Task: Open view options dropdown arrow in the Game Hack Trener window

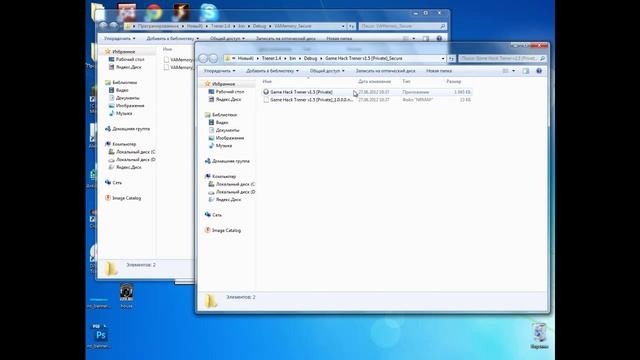Action: point(513,71)
